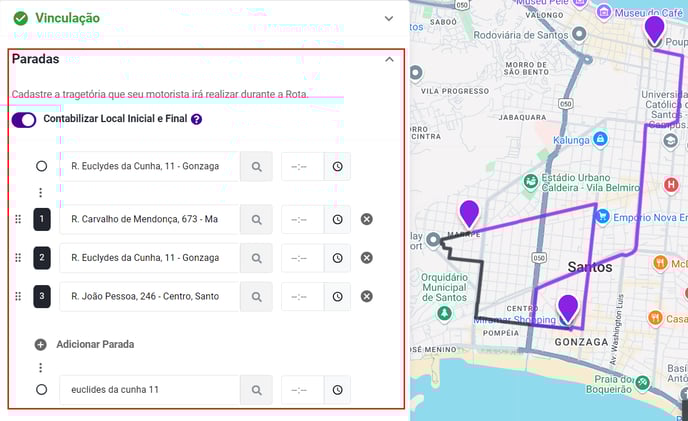Delete stop 2 using its X icon
Image resolution: width=688 pixels, height=421 pixels.
(367, 258)
